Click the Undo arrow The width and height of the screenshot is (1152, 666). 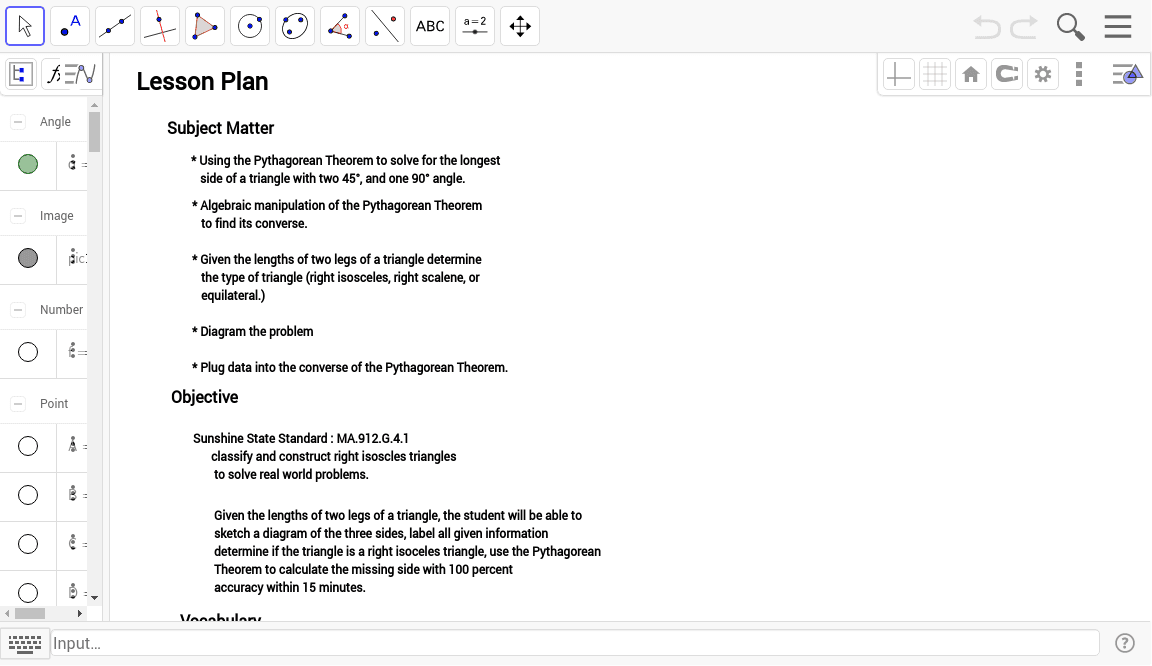pyautogui.click(x=987, y=27)
